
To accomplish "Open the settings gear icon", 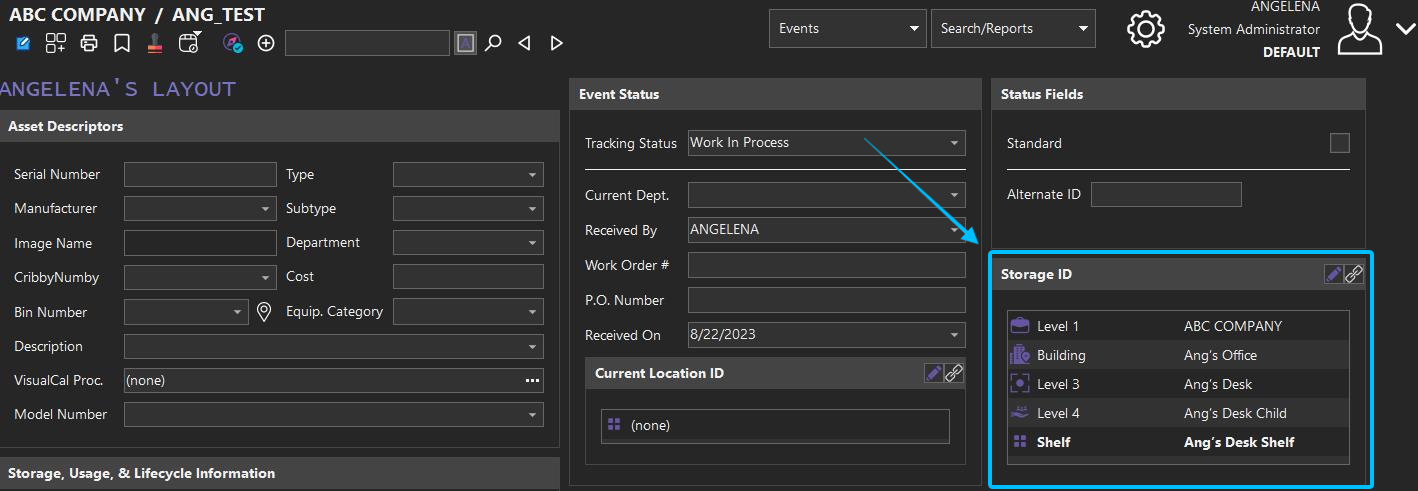I will pyautogui.click(x=1146, y=29).
